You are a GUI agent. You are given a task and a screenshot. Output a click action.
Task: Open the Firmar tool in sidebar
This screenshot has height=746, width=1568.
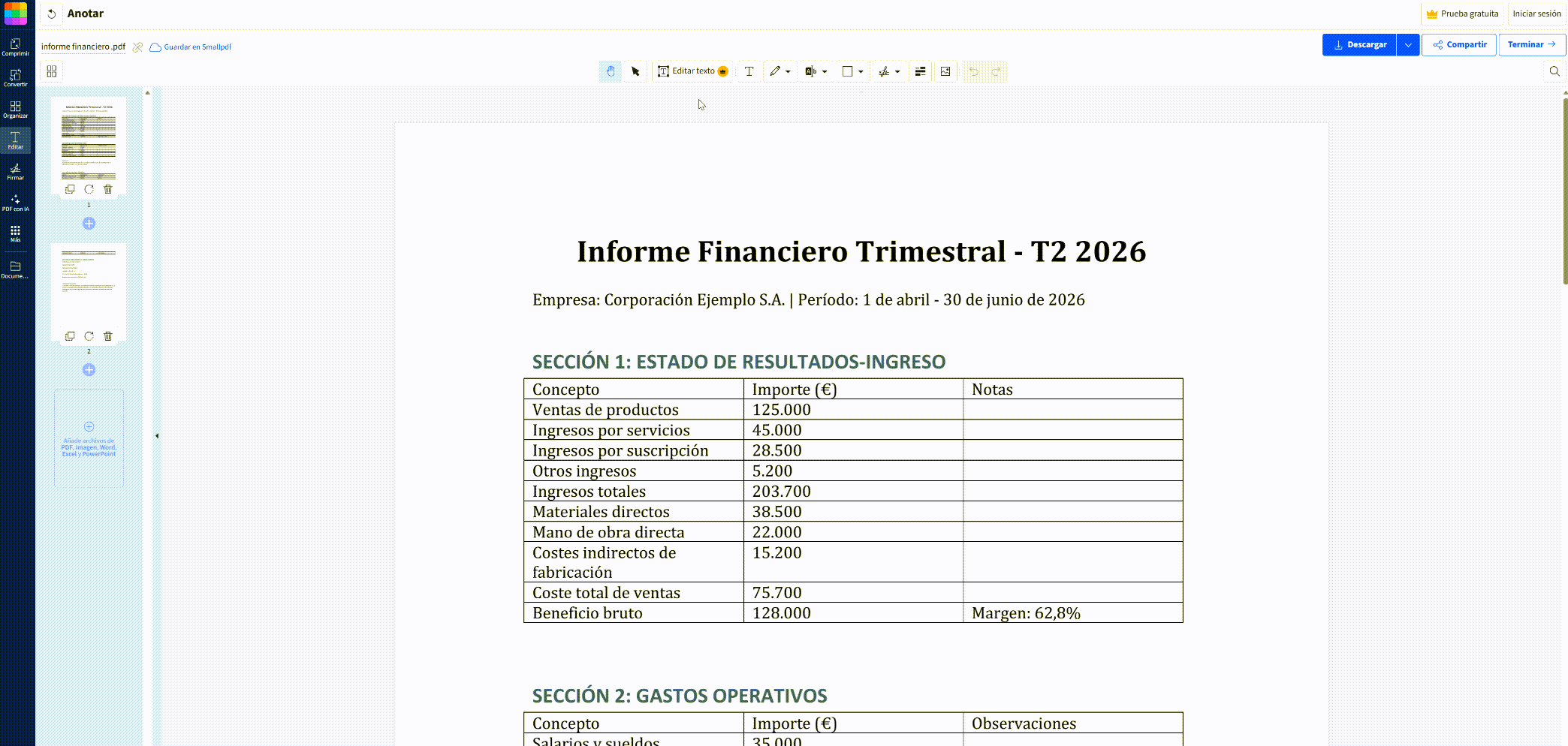click(x=15, y=172)
